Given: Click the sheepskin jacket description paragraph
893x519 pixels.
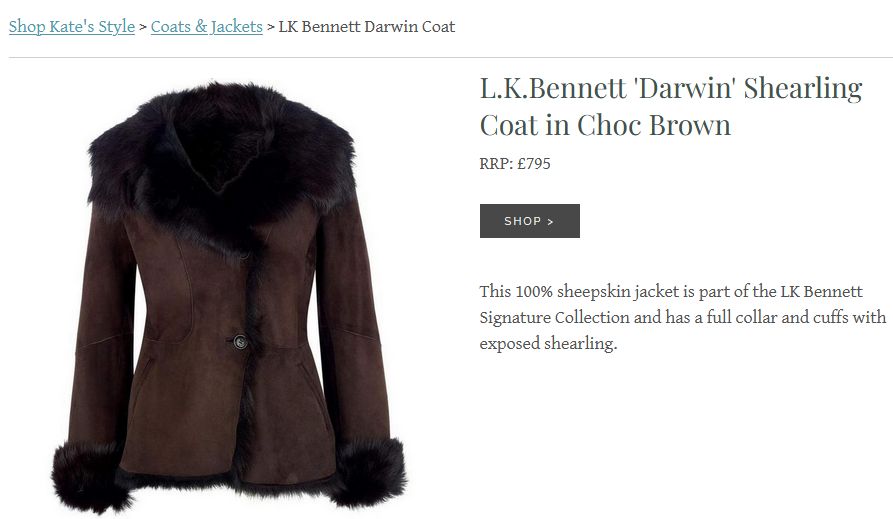Looking at the screenshot, I should pos(682,317).
